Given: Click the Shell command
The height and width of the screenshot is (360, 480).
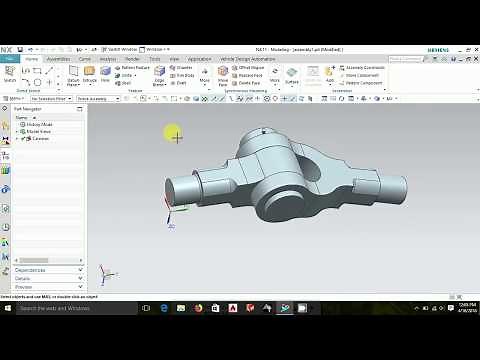Looking at the screenshot, I should coord(123,83).
